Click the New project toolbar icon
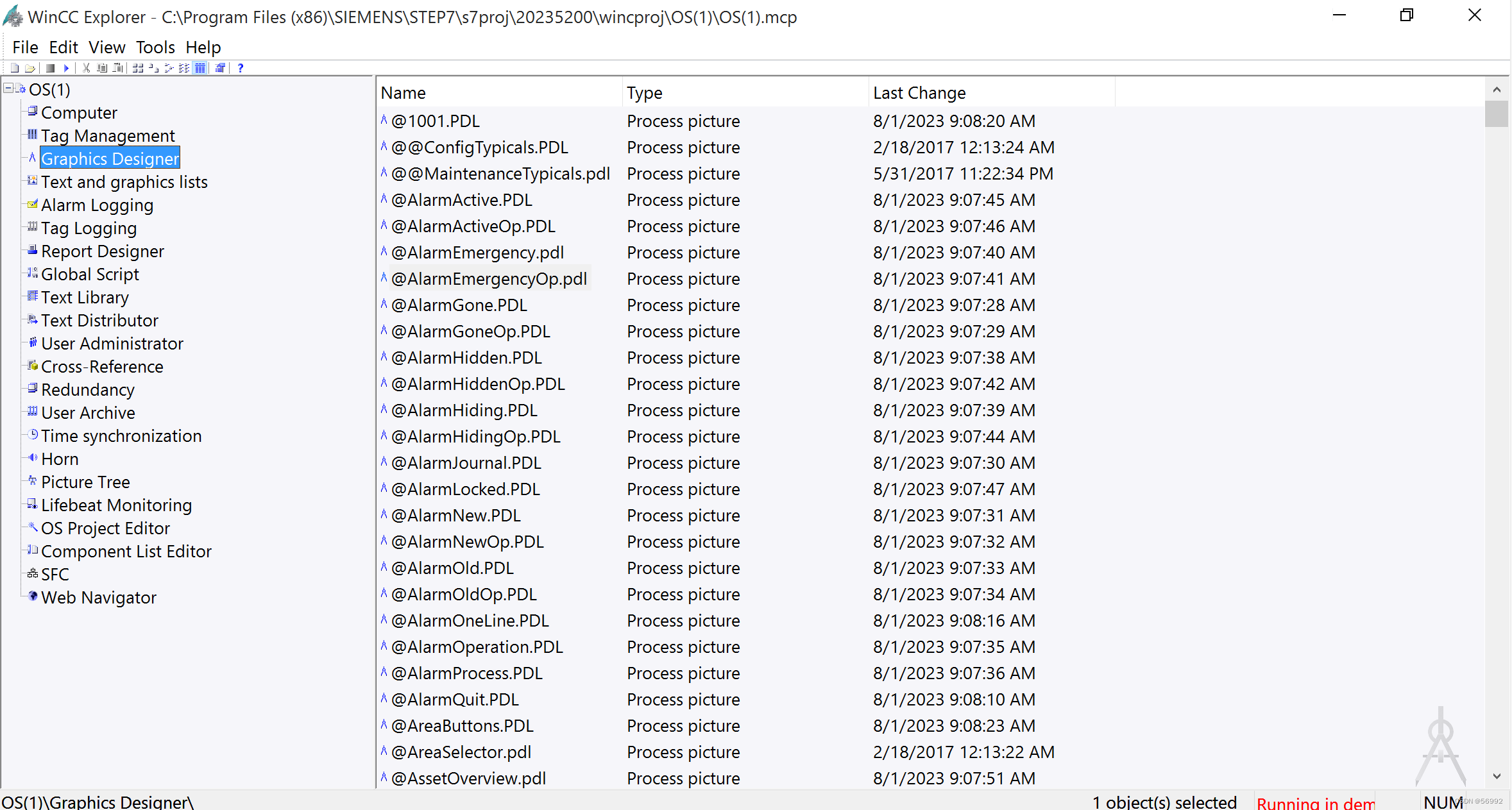 click(15, 68)
